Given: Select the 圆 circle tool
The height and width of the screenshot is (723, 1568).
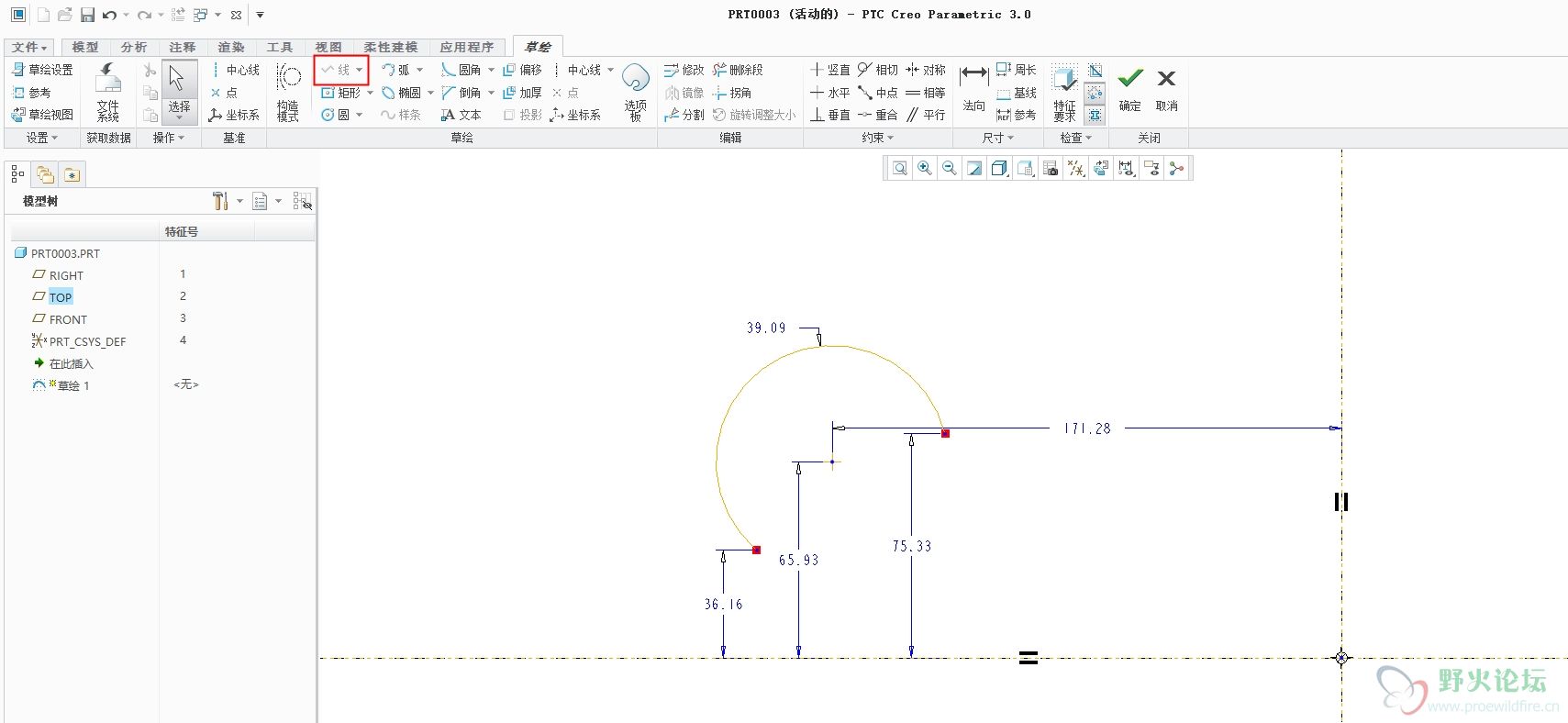Looking at the screenshot, I should point(335,115).
